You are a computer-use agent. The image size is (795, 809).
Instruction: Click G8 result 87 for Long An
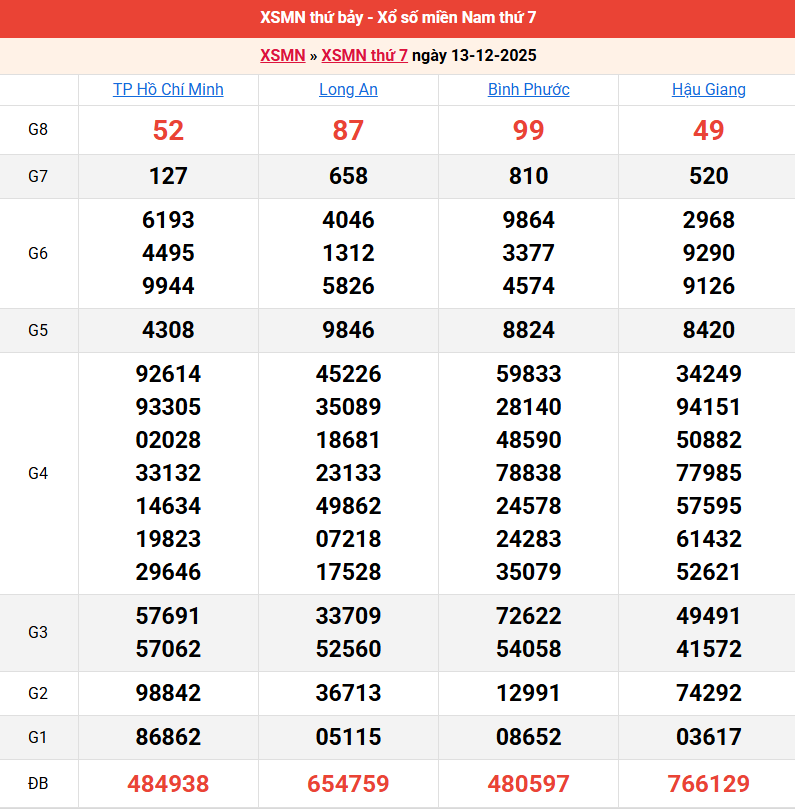tap(348, 130)
